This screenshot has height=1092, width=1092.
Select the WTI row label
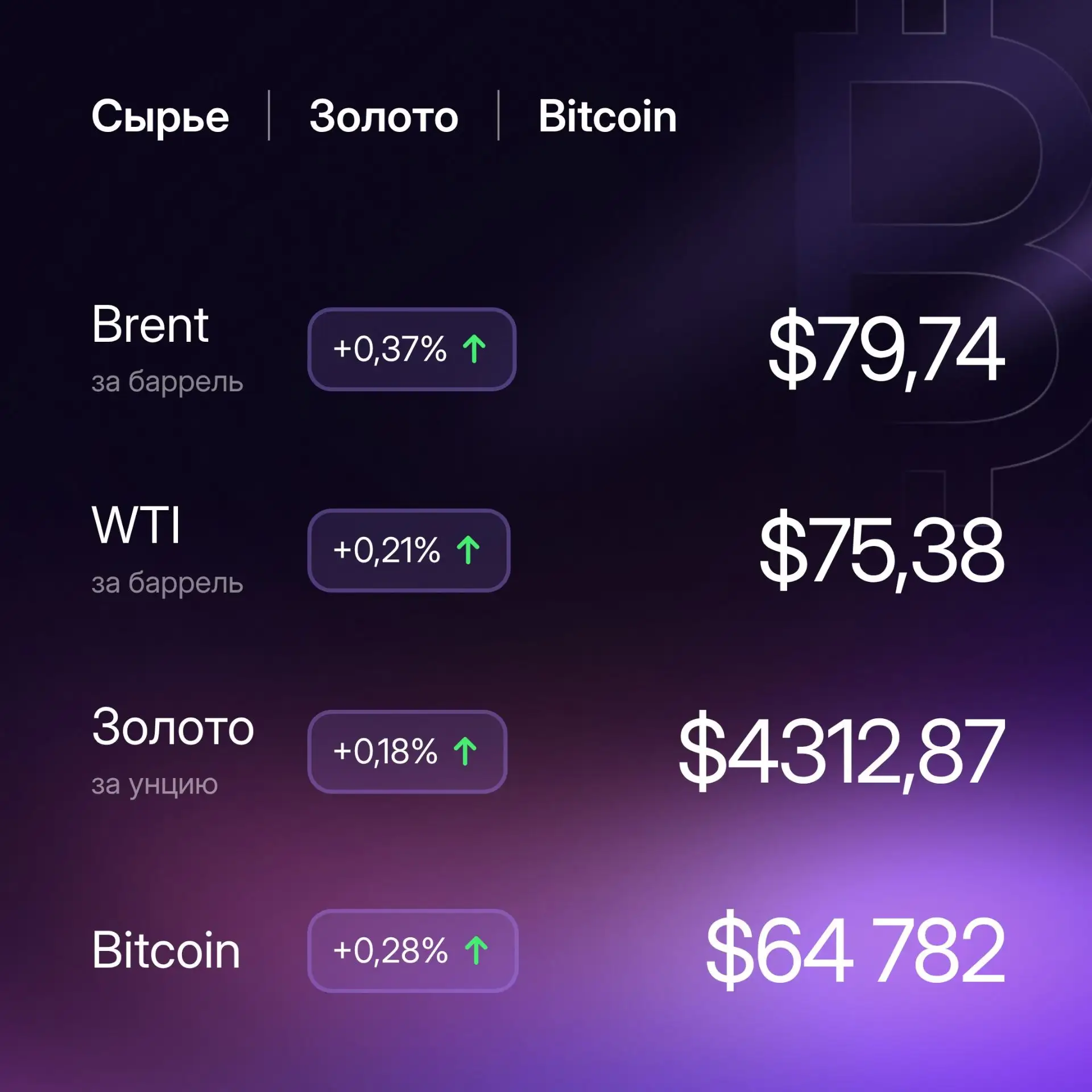136,525
